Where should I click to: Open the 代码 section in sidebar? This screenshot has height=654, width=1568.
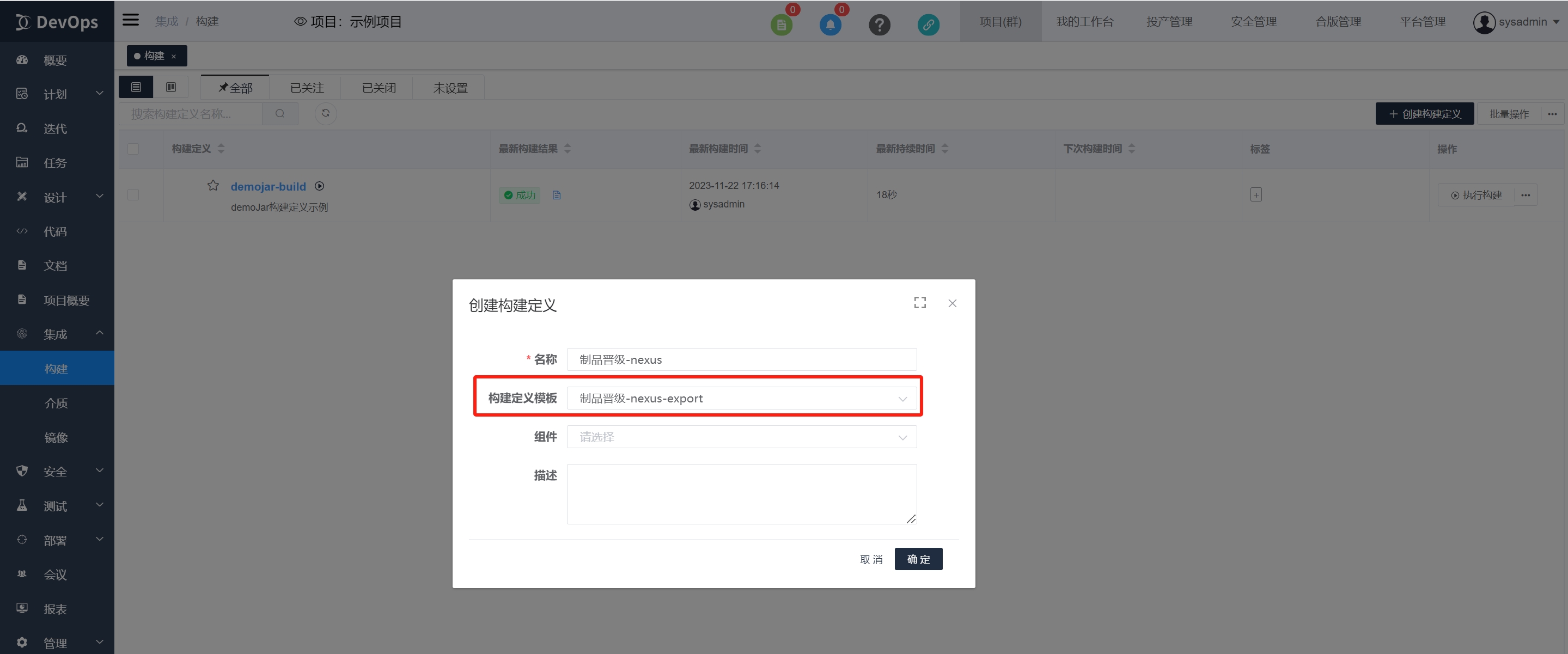point(56,231)
